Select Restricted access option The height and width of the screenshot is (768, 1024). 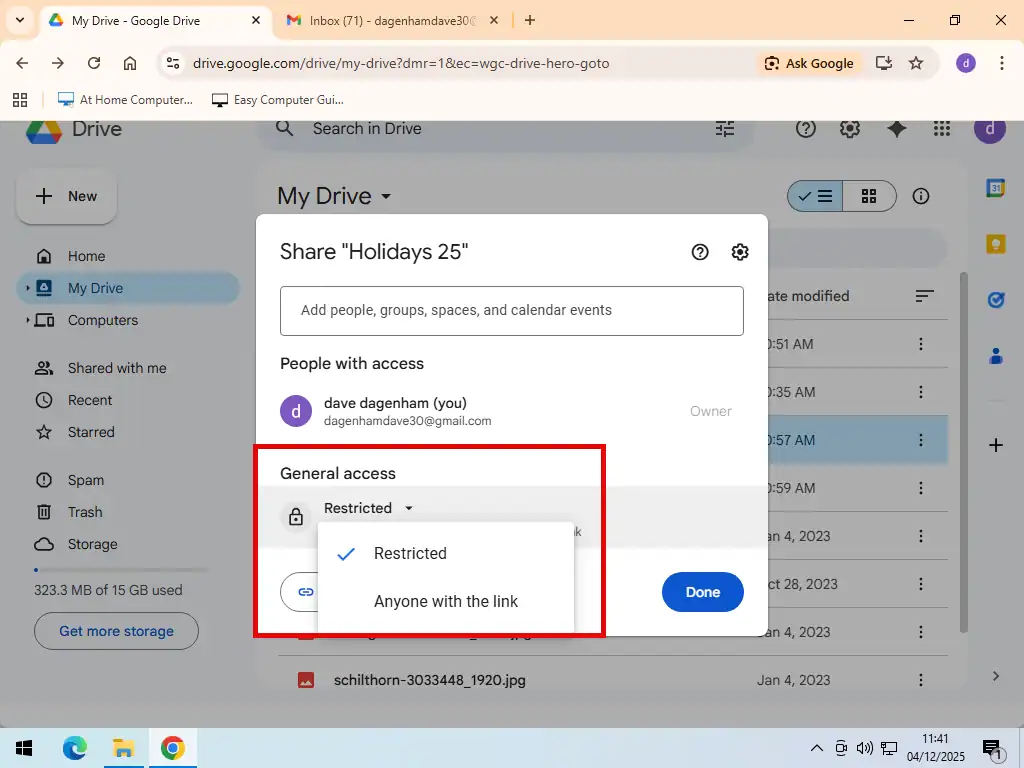coord(410,554)
